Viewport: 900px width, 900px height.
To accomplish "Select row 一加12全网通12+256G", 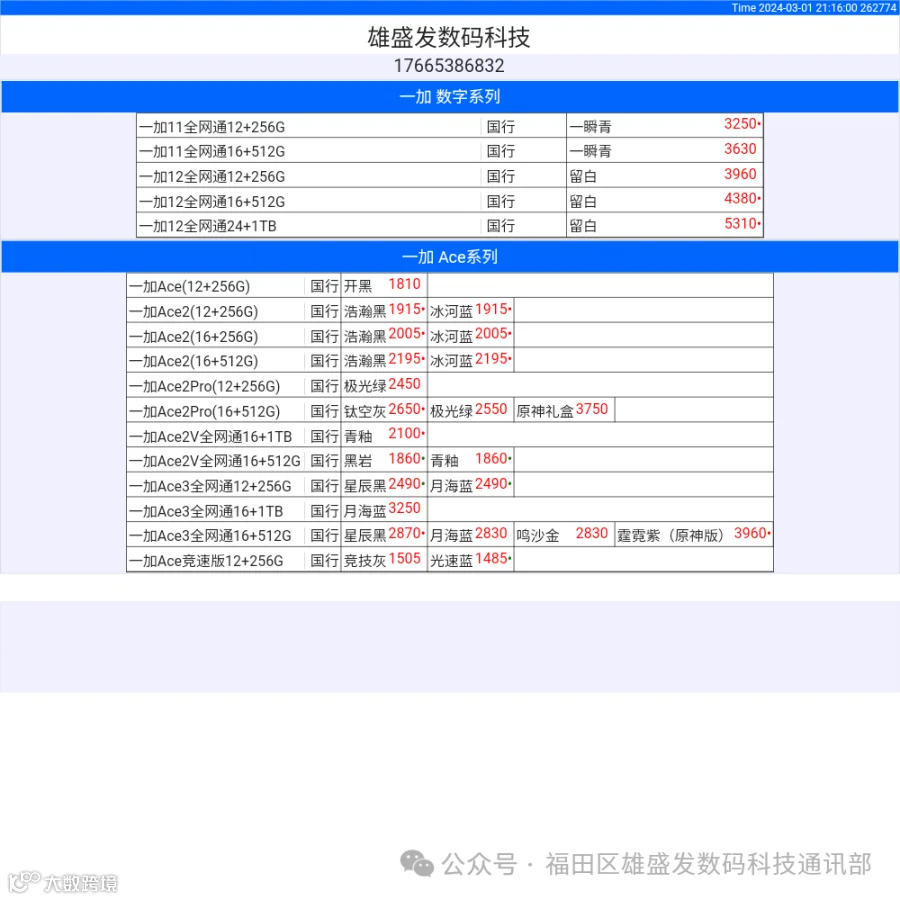I will pyautogui.click(x=449, y=176).
